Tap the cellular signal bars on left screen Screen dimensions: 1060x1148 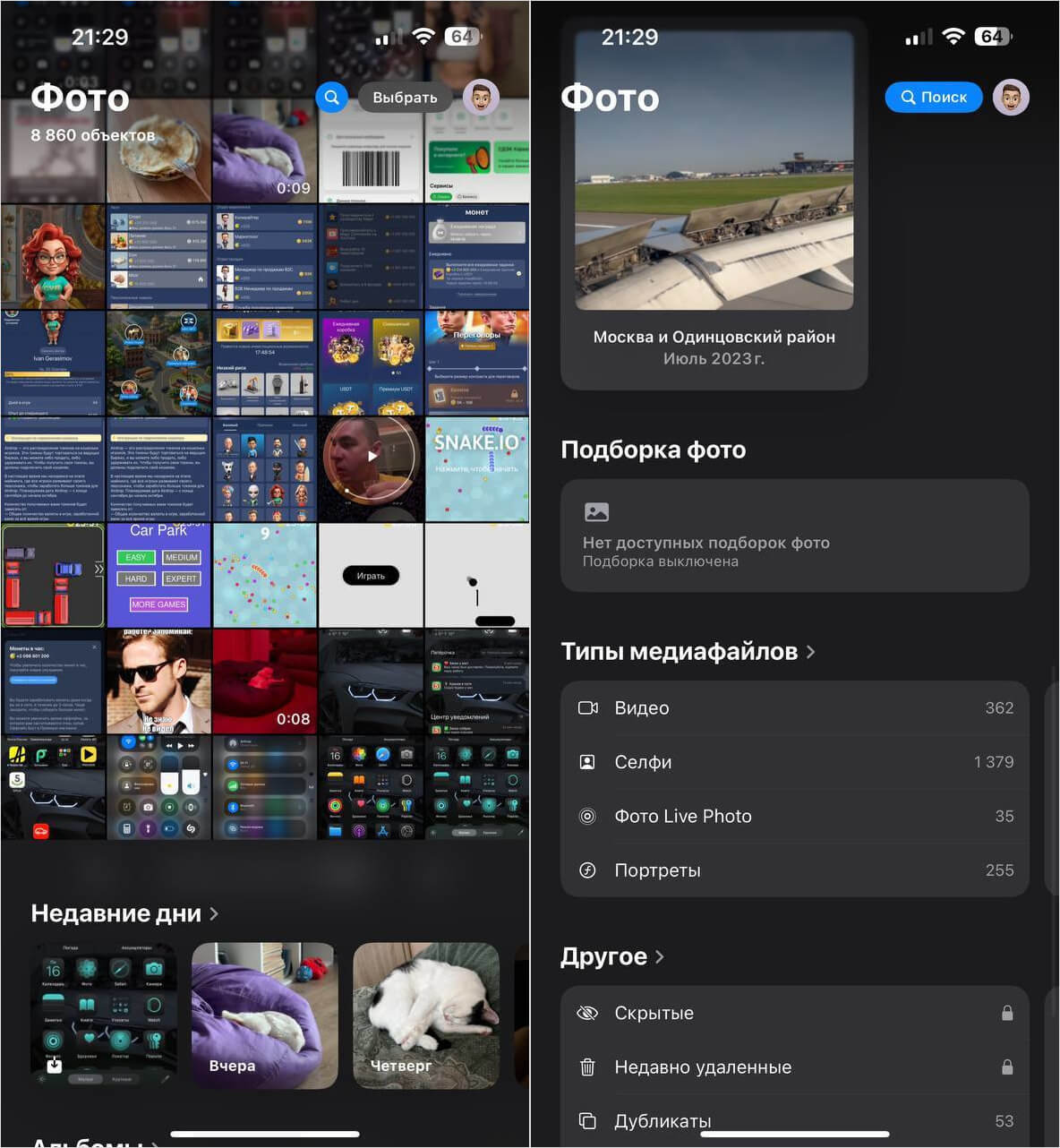pyautogui.click(x=389, y=38)
